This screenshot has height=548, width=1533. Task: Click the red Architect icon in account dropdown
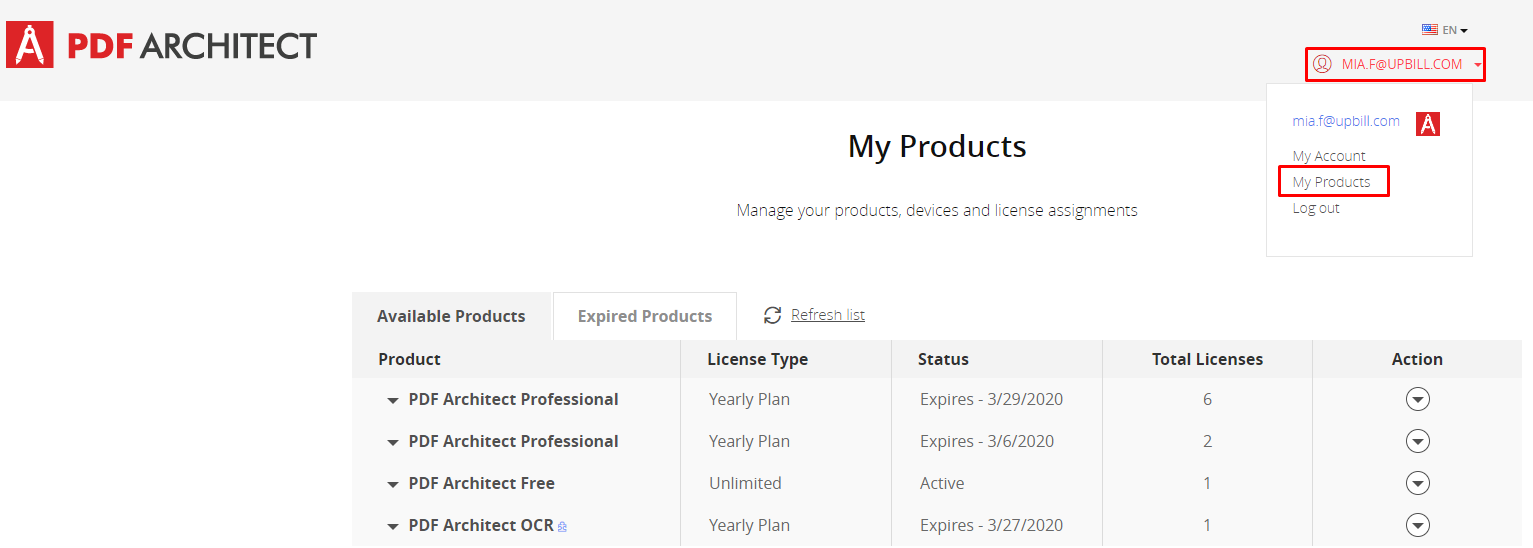(x=1428, y=124)
